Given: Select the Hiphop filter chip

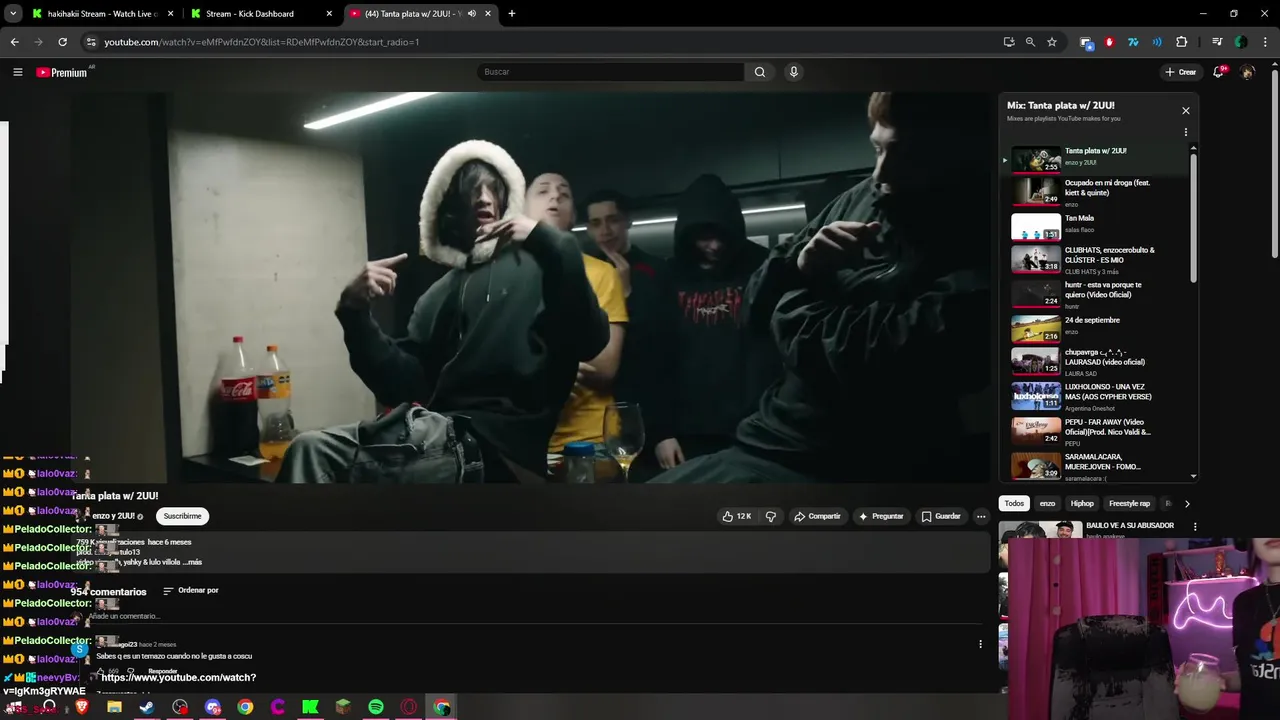Looking at the screenshot, I should point(1082,503).
